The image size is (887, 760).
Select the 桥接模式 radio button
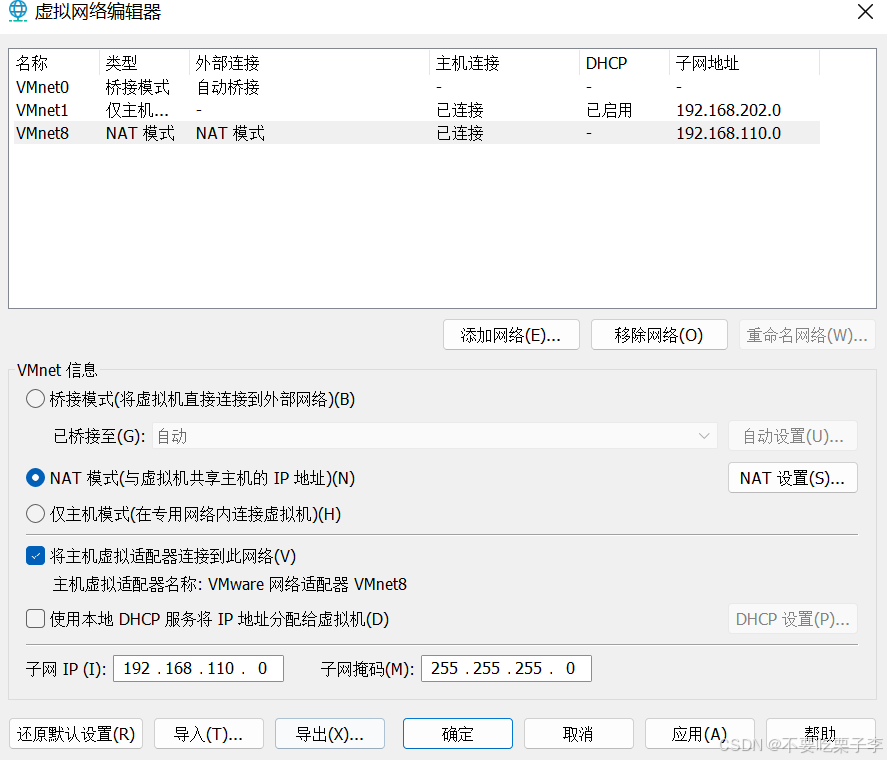[36, 399]
